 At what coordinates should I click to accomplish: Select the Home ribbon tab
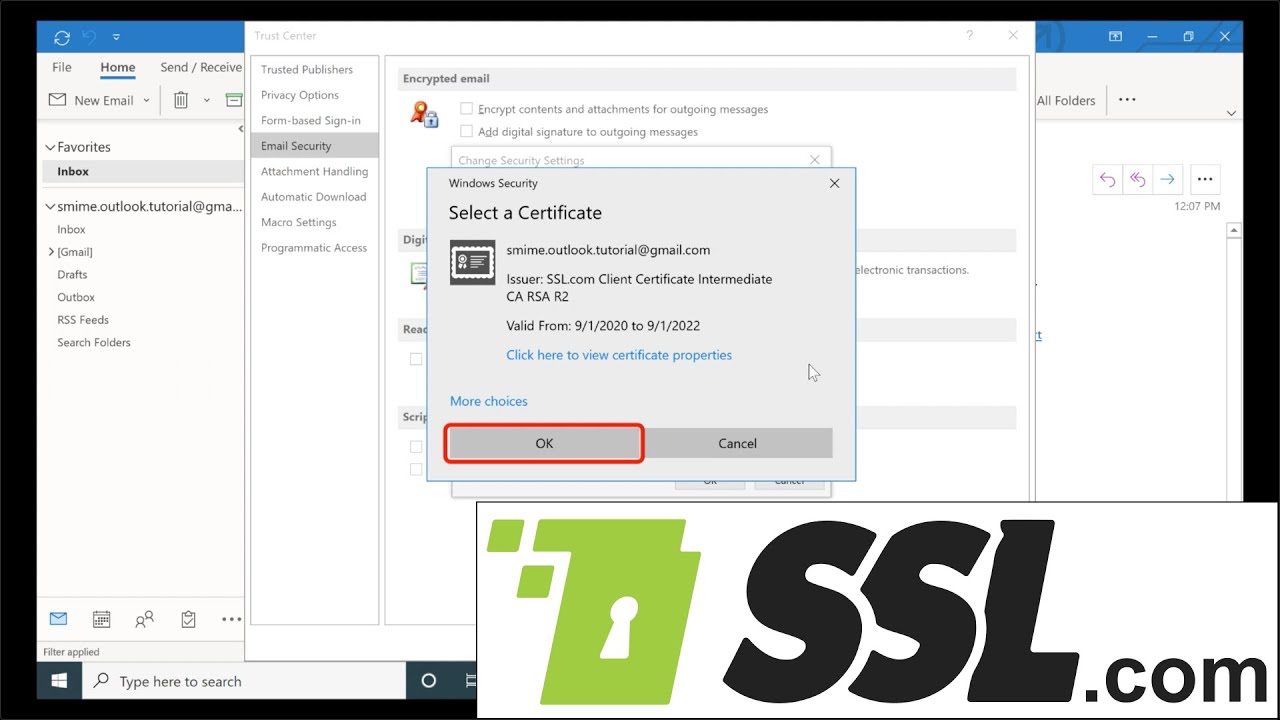(117, 67)
